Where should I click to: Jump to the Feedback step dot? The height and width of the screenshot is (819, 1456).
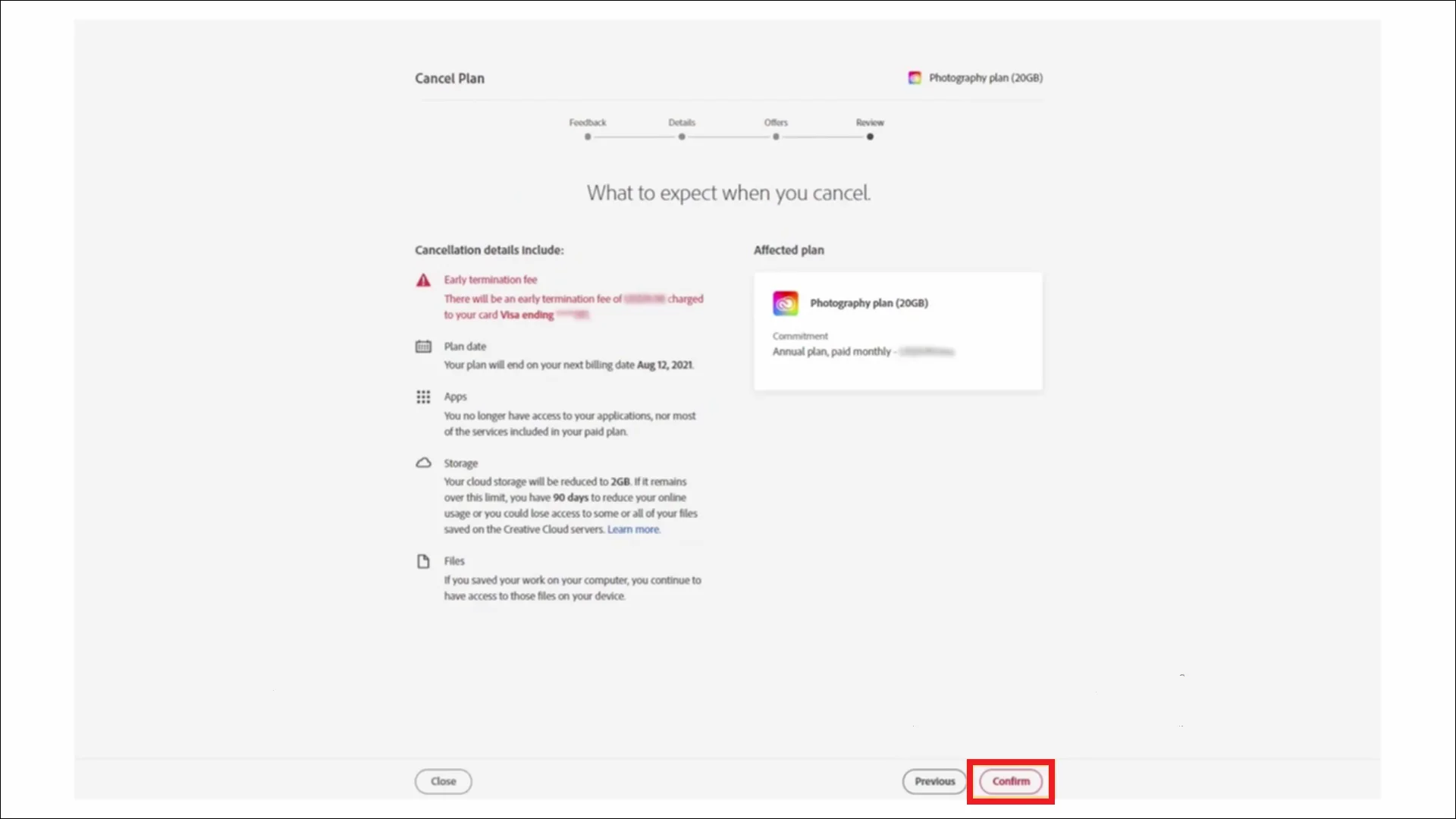[588, 137]
